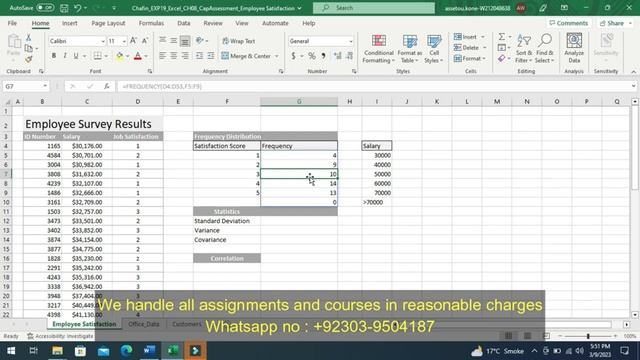Screen dimensions: 640x360
Task: Open the Calibri font name dropdown
Action: point(102,41)
